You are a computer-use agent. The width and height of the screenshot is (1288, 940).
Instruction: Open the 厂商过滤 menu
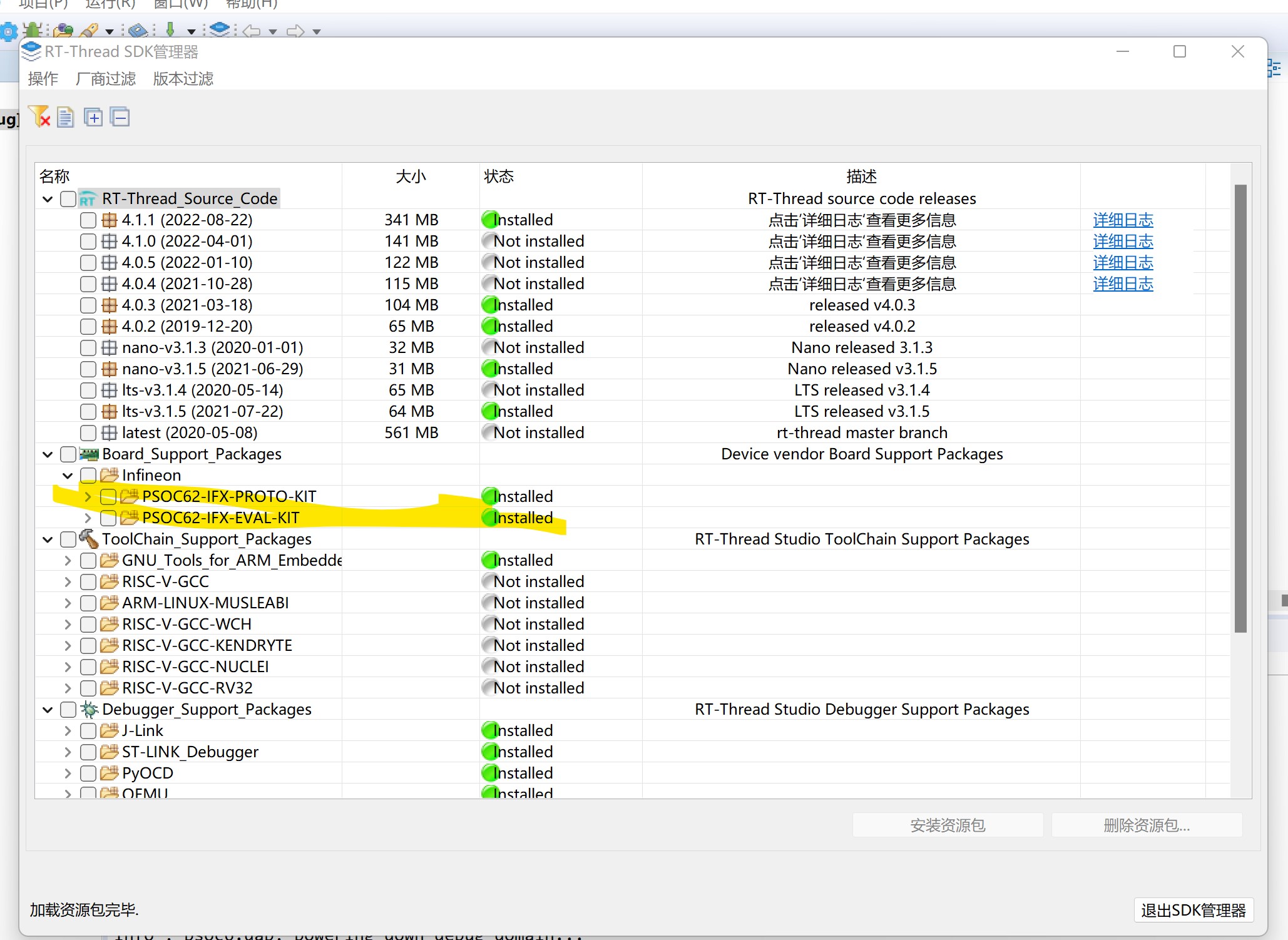106,78
